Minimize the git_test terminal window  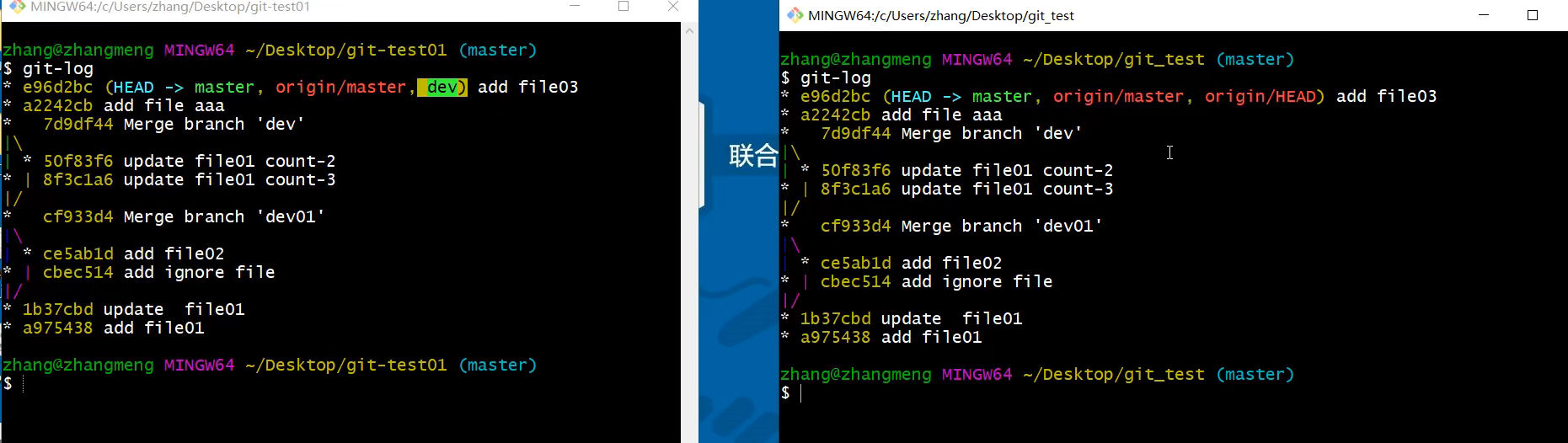pos(1484,15)
